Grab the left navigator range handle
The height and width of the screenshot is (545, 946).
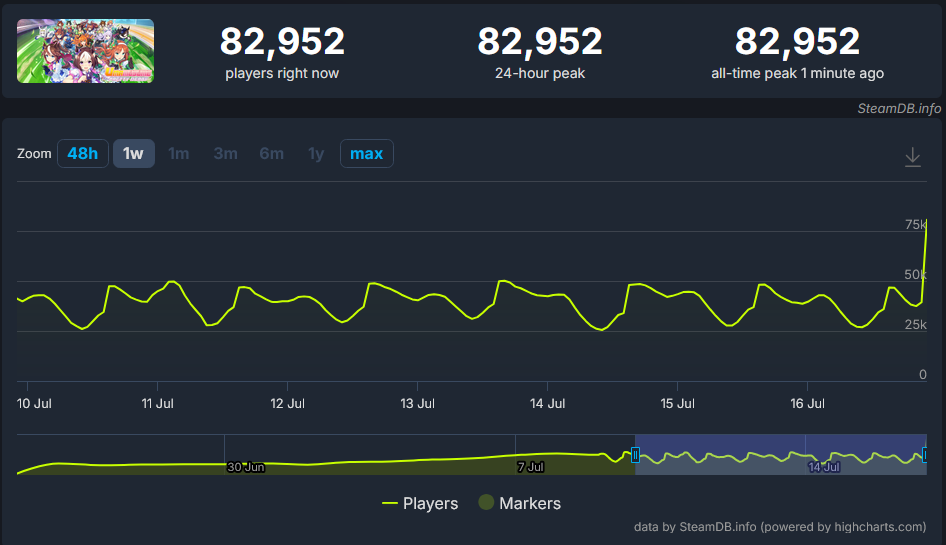click(x=635, y=455)
